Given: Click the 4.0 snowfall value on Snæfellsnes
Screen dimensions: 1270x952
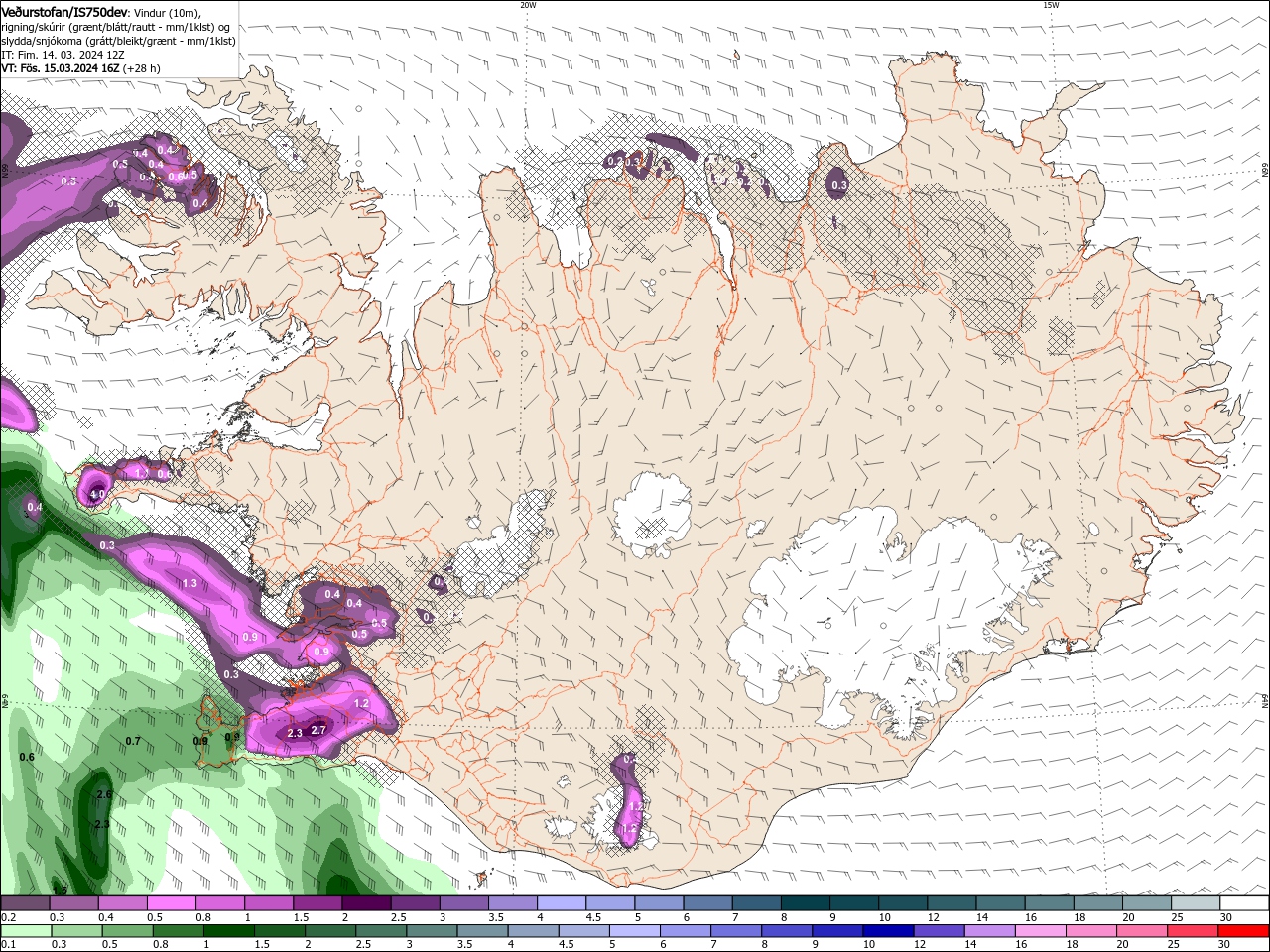Looking at the screenshot, I should [97, 493].
